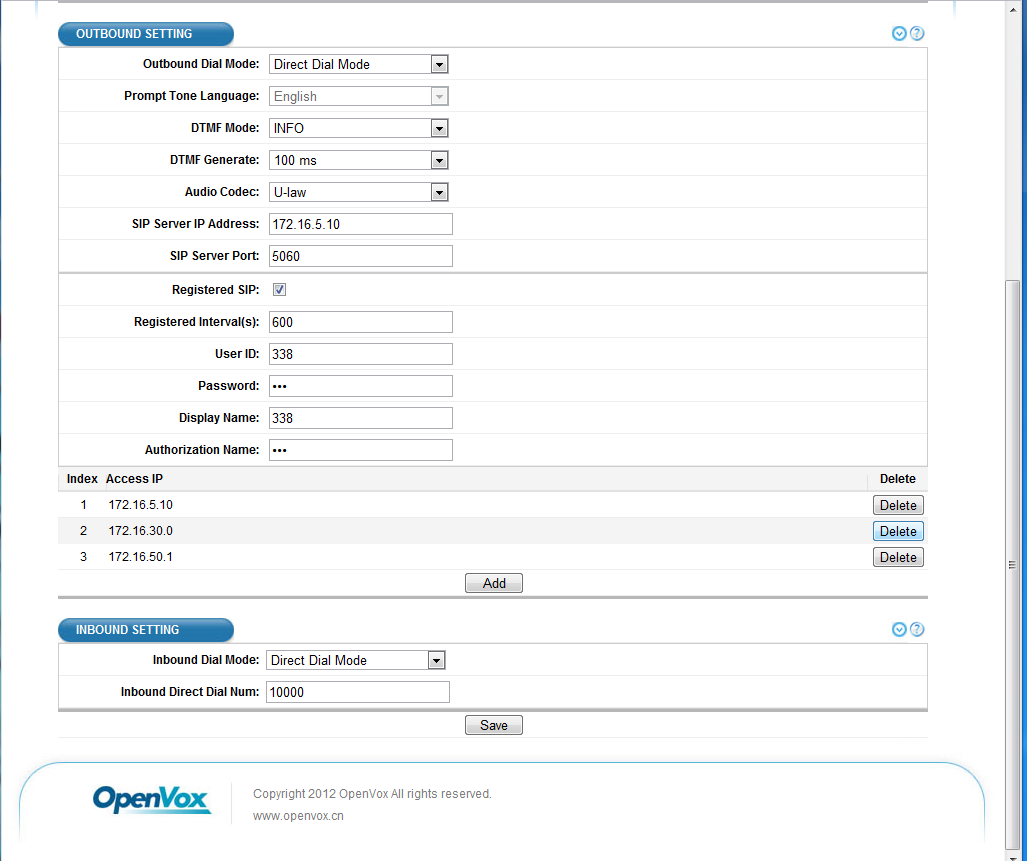Expand the DTMF Mode dropdown
The width and height of the screenshot is (1027, 861).
pyautogui.click(x=358, y=128)
